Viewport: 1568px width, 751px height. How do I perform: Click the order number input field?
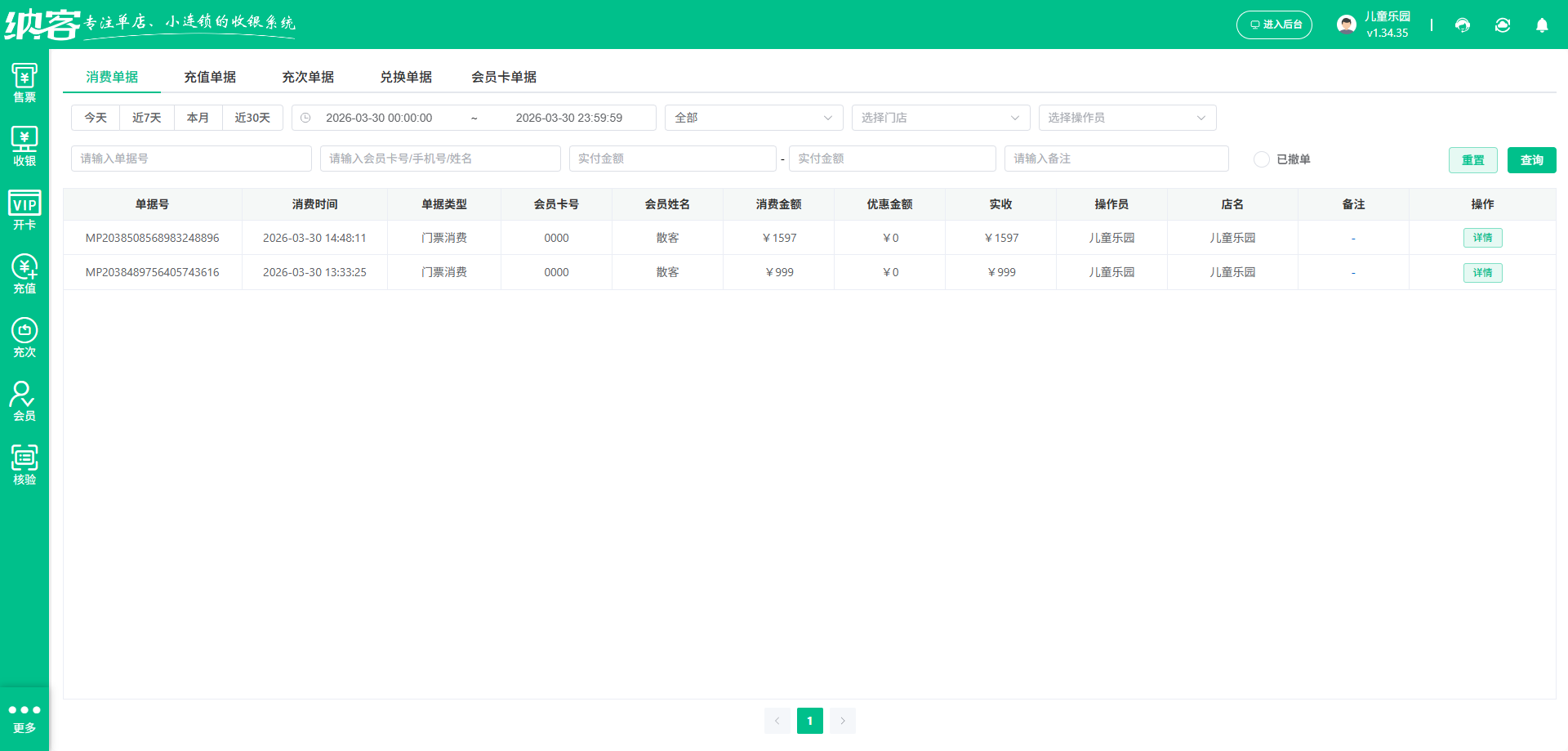[191, 158]
